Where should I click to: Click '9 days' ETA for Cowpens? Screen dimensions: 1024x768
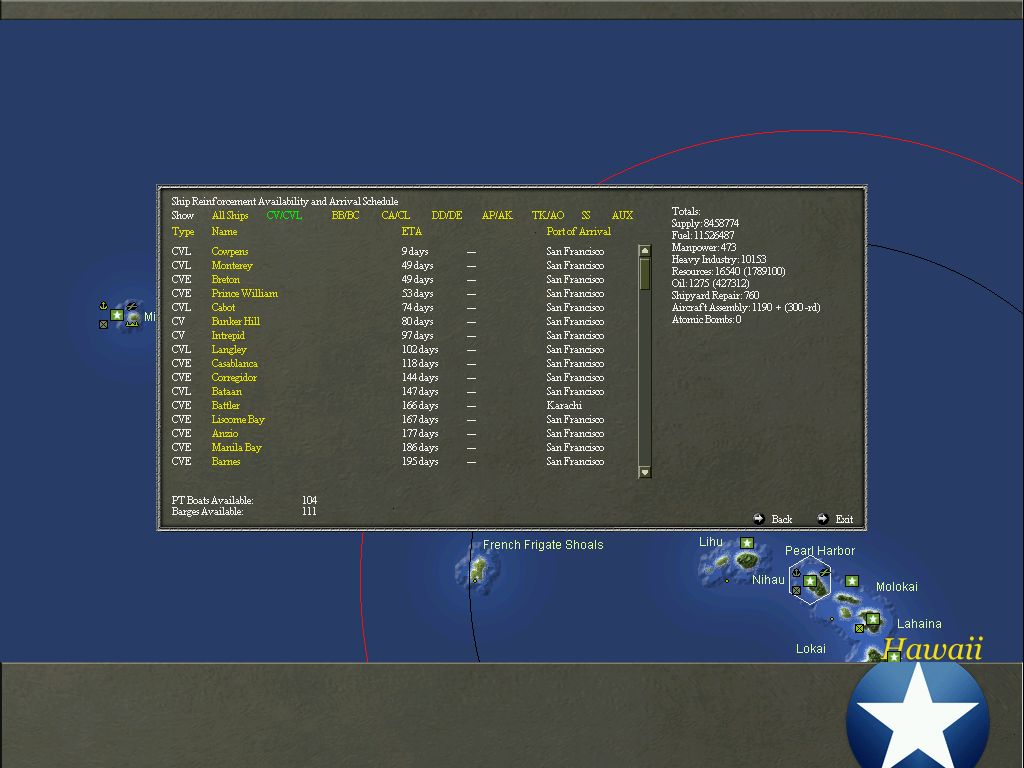point(415,251)
